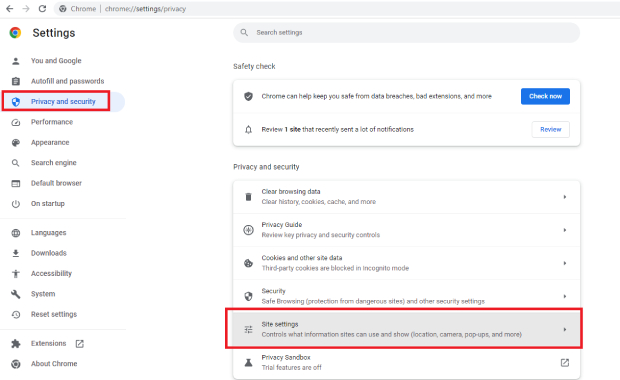Click the speedometer icon for Performance

[x=15, y=122]
